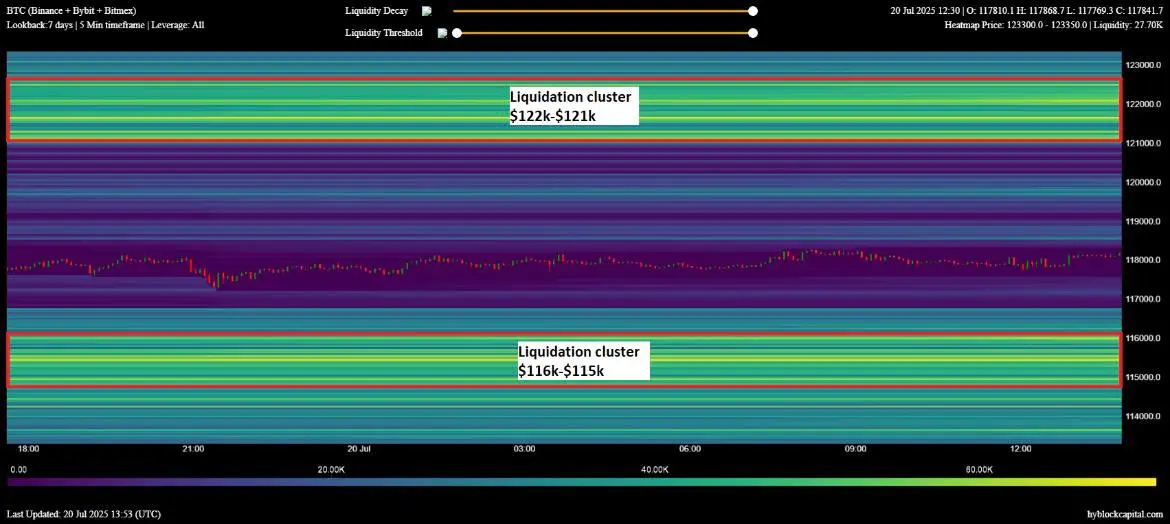Click the left Liquidity Threshold slider handle

tap(457, 33)
